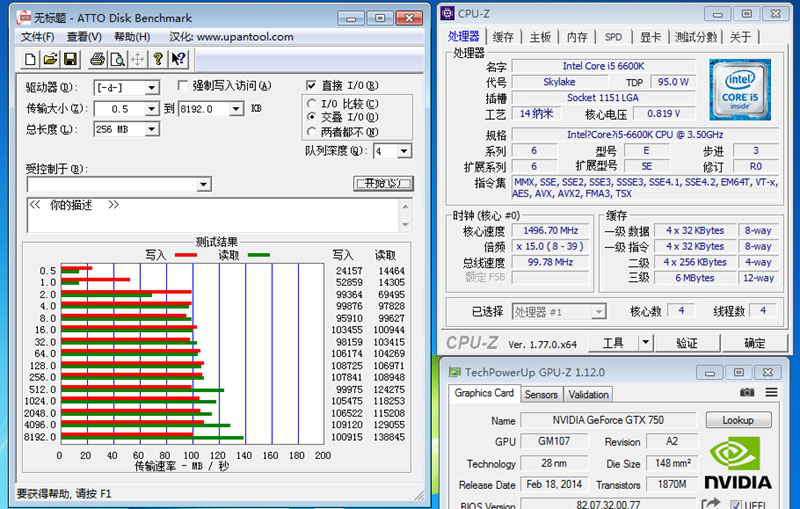Click the 1496.70 MHz core speed value
The image size is (800, 509).
click(551, 231)
